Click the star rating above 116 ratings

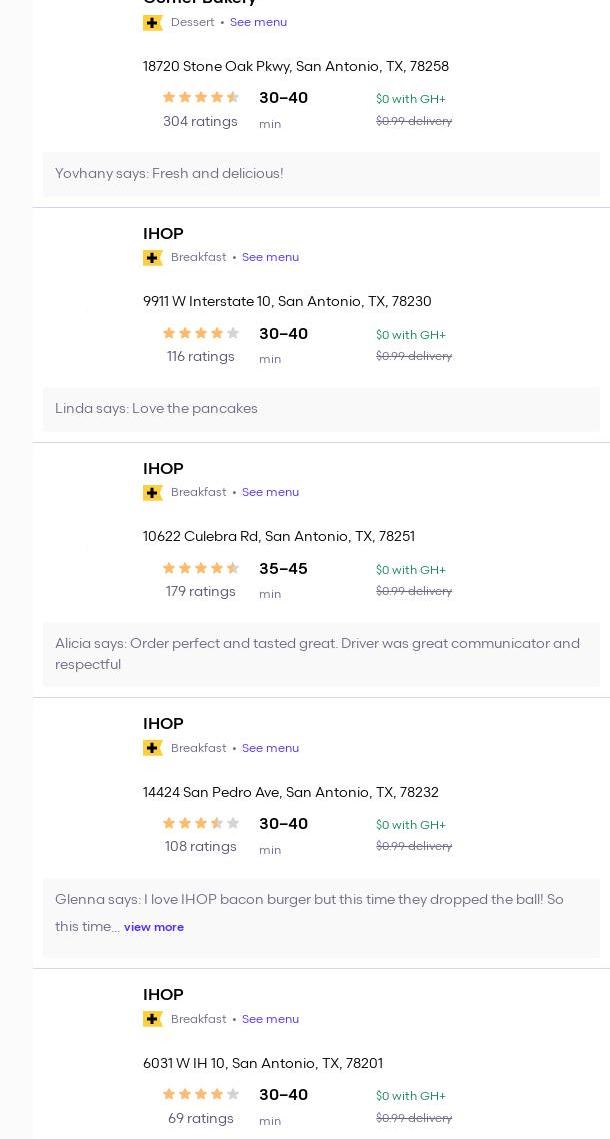click(x=200, y=334)
